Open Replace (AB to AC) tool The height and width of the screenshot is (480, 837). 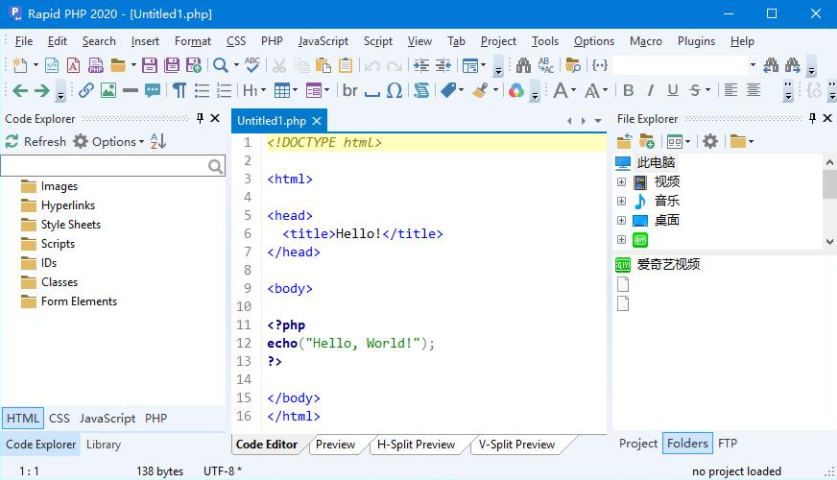pos(546,65)
